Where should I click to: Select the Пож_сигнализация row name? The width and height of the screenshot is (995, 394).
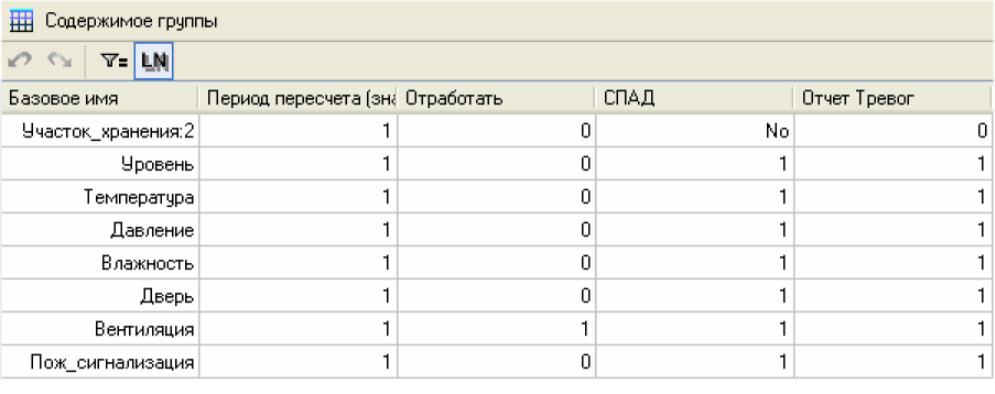pyautogui.click(x=101, y=362)
